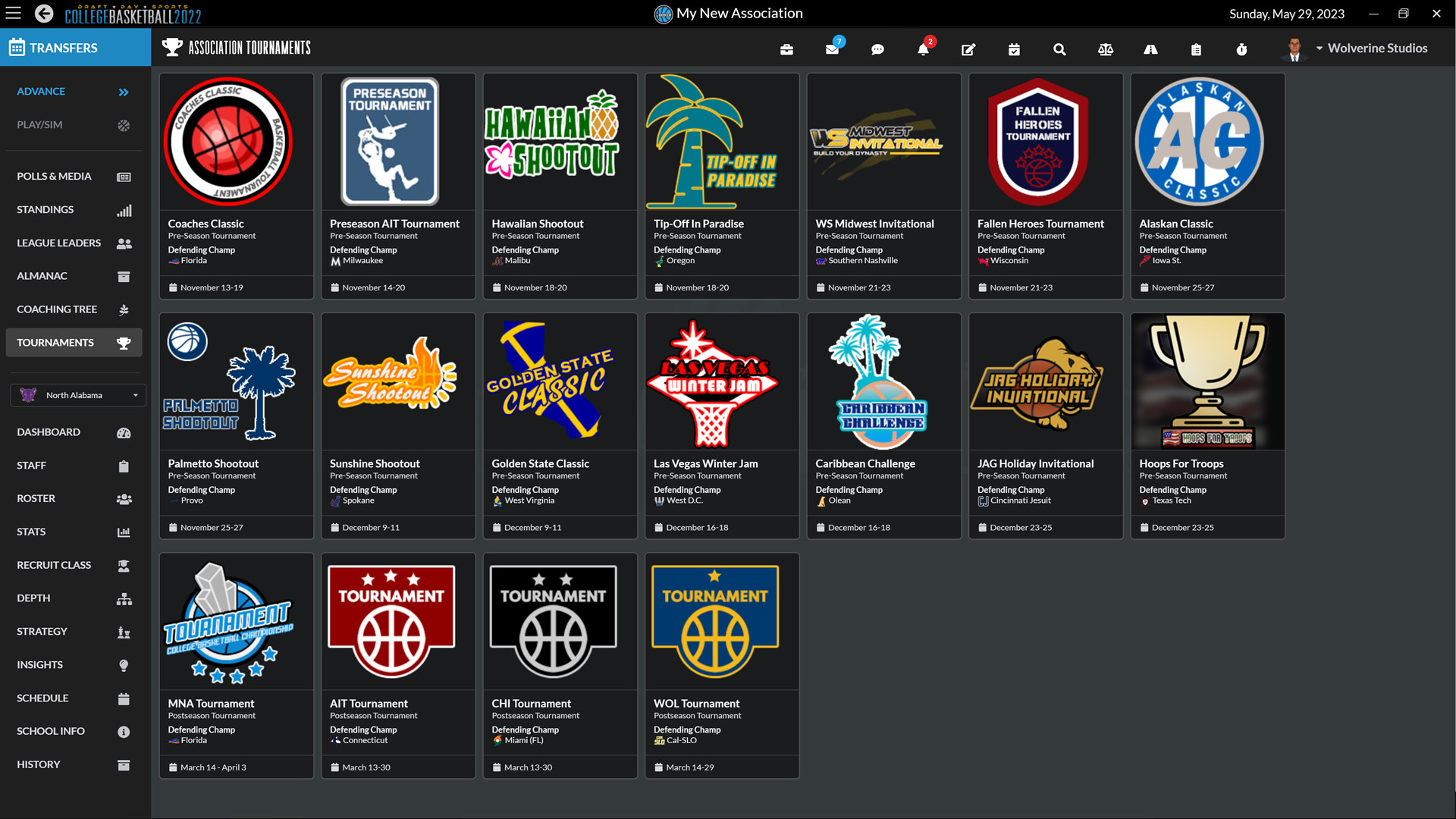Open the schedule calendar icon in toolbar
The height and width of the screenshot is (819, 1456).
pos(1014,49)
